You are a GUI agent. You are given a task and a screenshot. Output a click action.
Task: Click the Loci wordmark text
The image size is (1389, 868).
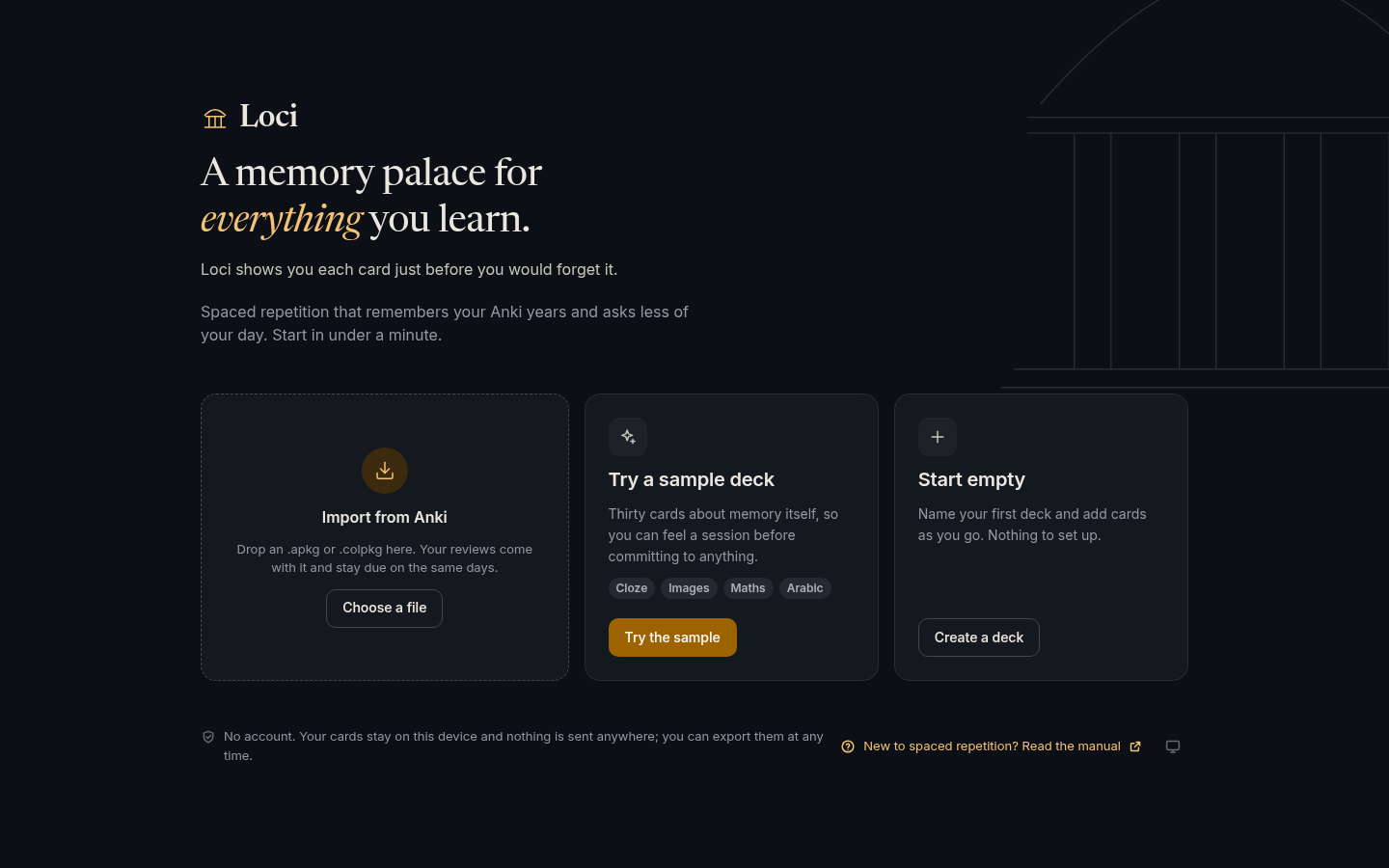point(268,117)
